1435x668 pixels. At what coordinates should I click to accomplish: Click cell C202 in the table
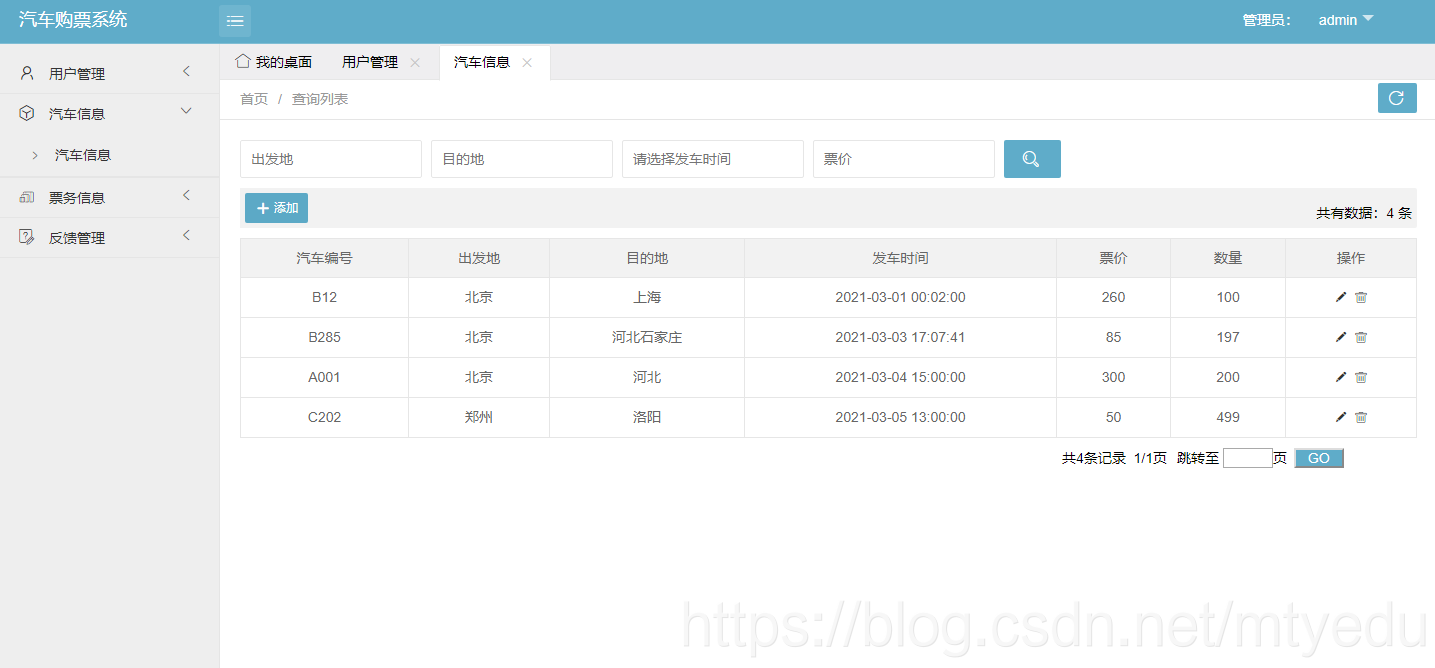pos(324,417)
